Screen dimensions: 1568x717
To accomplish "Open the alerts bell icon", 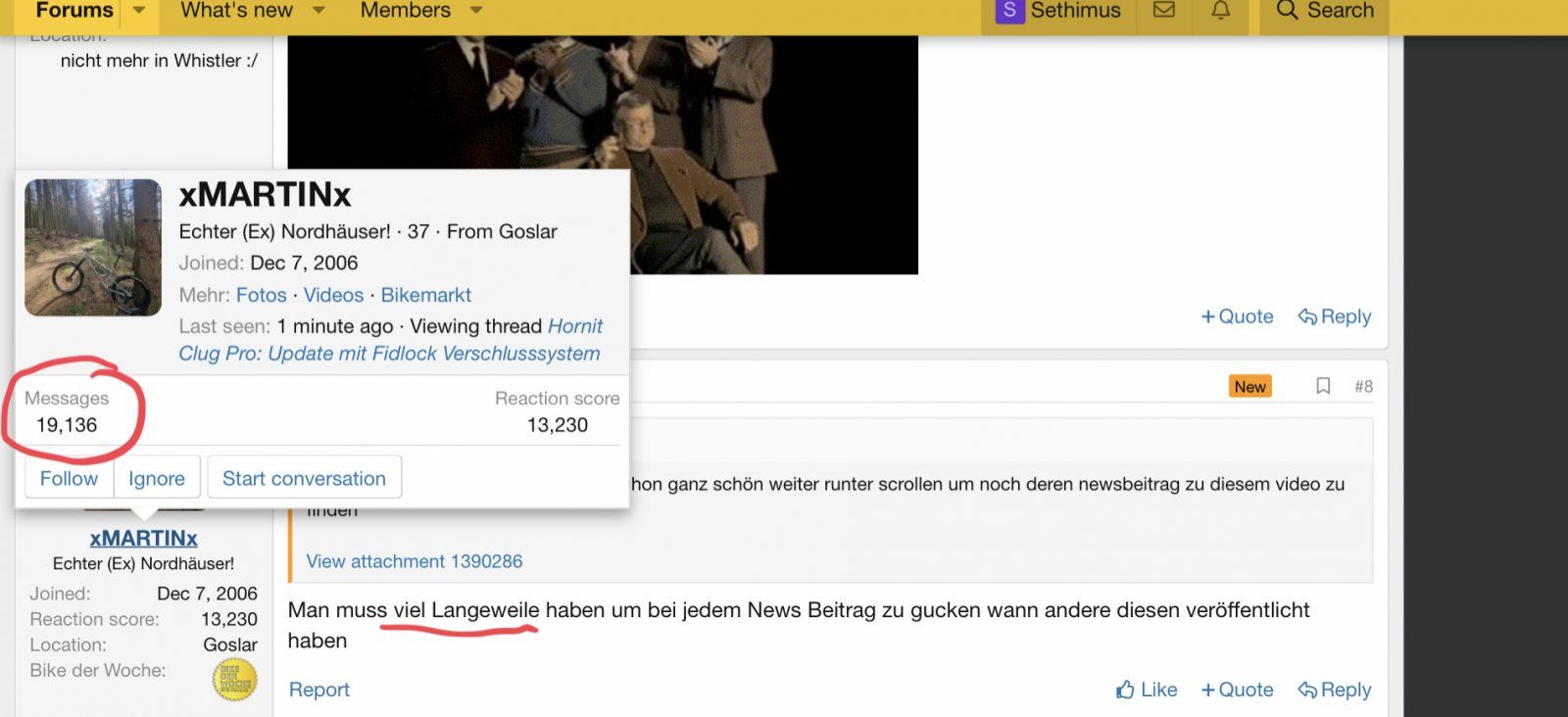I will pyautogui.click(x=1220, y=11).
